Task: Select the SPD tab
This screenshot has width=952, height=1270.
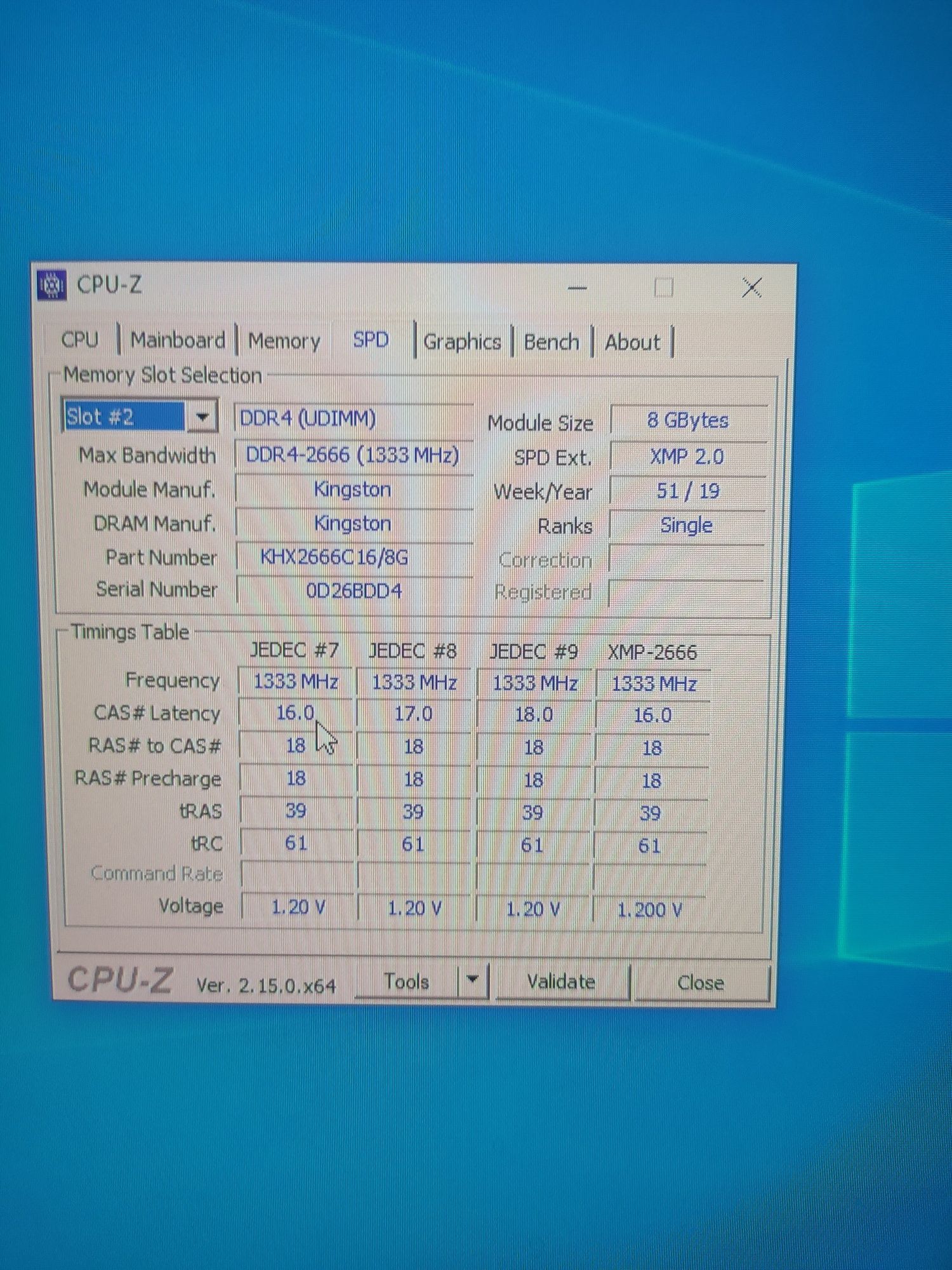Action: click(x=371, y=340)
